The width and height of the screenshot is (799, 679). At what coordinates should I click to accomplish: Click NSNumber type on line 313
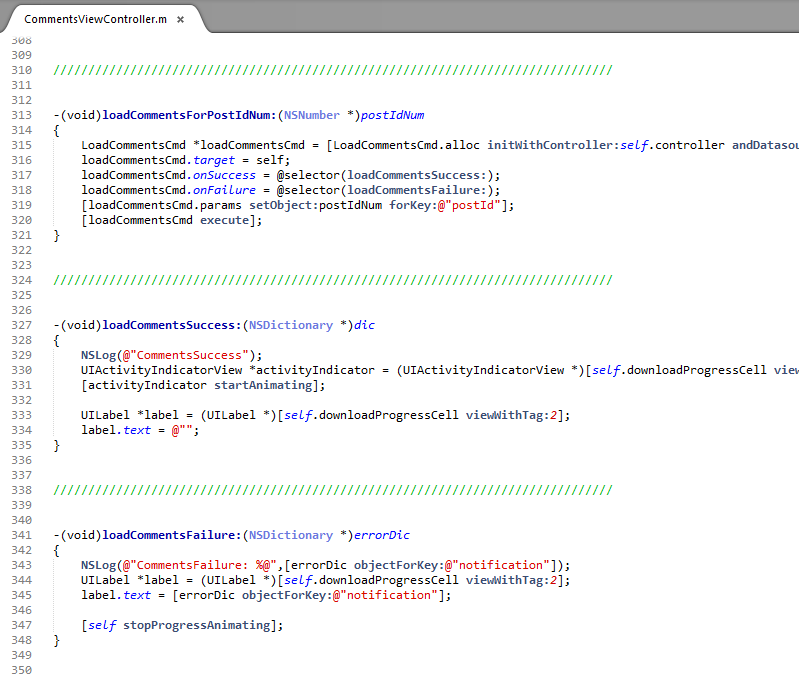312,115
